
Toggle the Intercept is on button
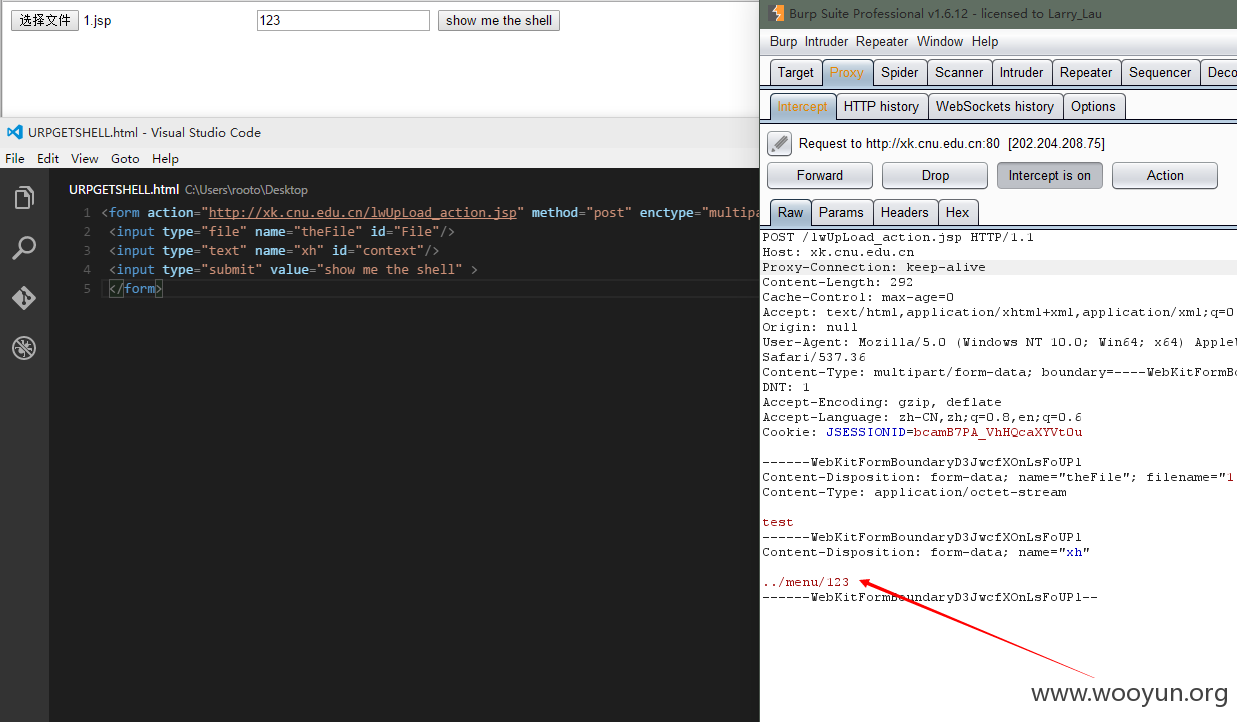(1049, 175)
